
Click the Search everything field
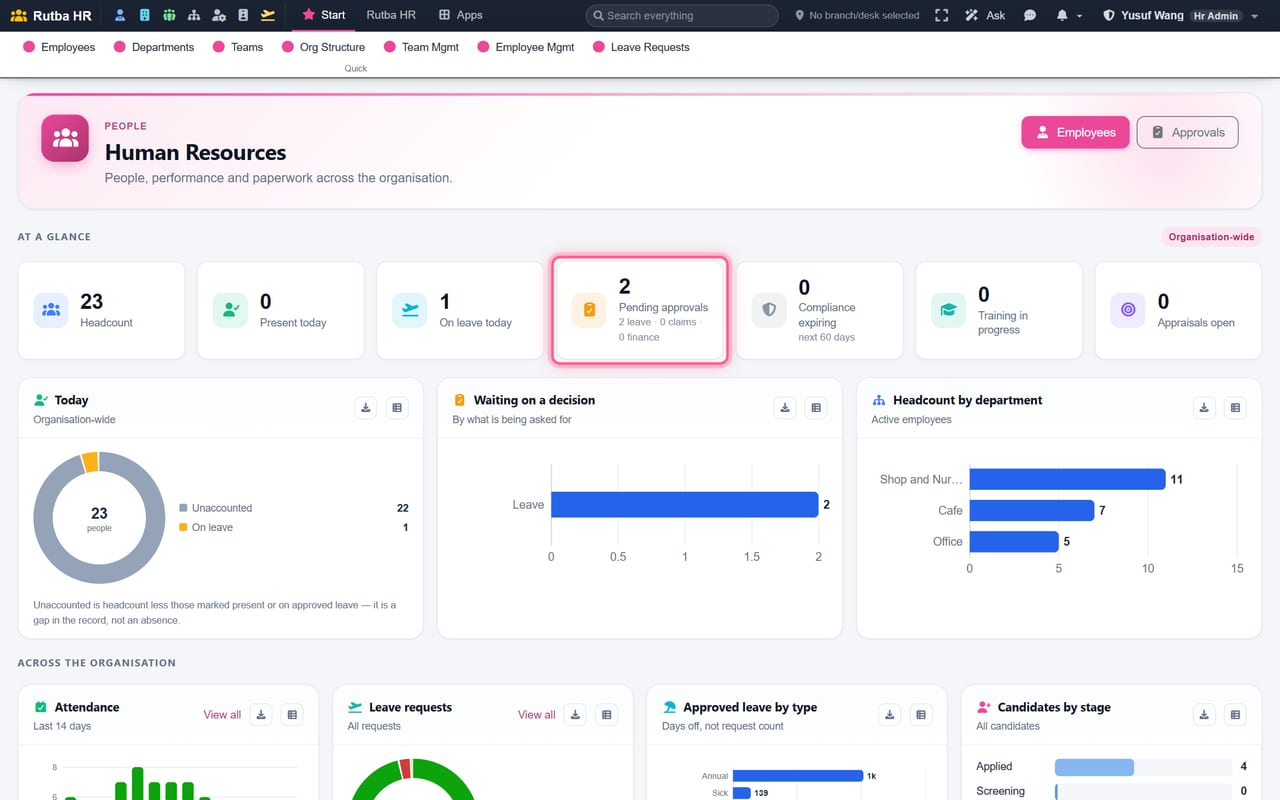click(681, 15)
